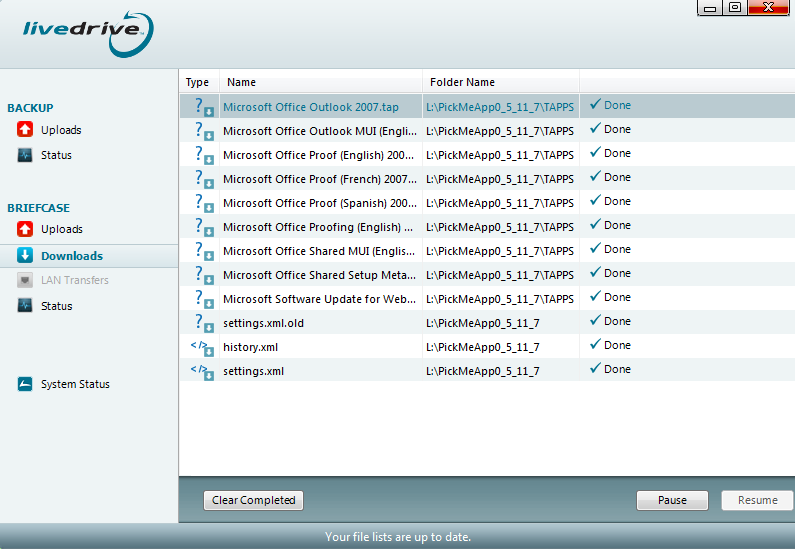Open Backup Status page

click(56, 155)
